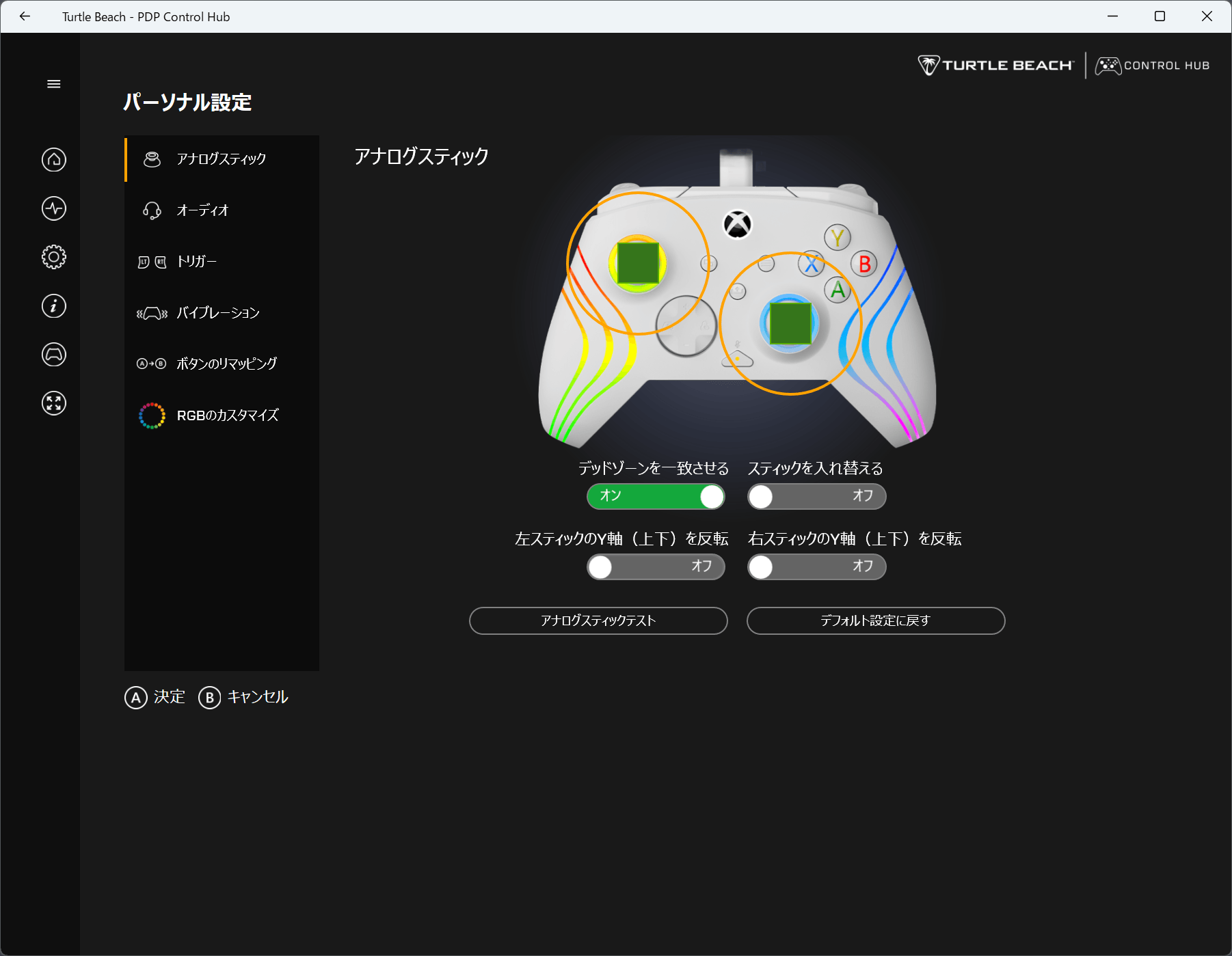This screenshot has height=956, width=1232.
Task: Turn off デッドゾーンを一致させる toggle
Action: [655, 497]
